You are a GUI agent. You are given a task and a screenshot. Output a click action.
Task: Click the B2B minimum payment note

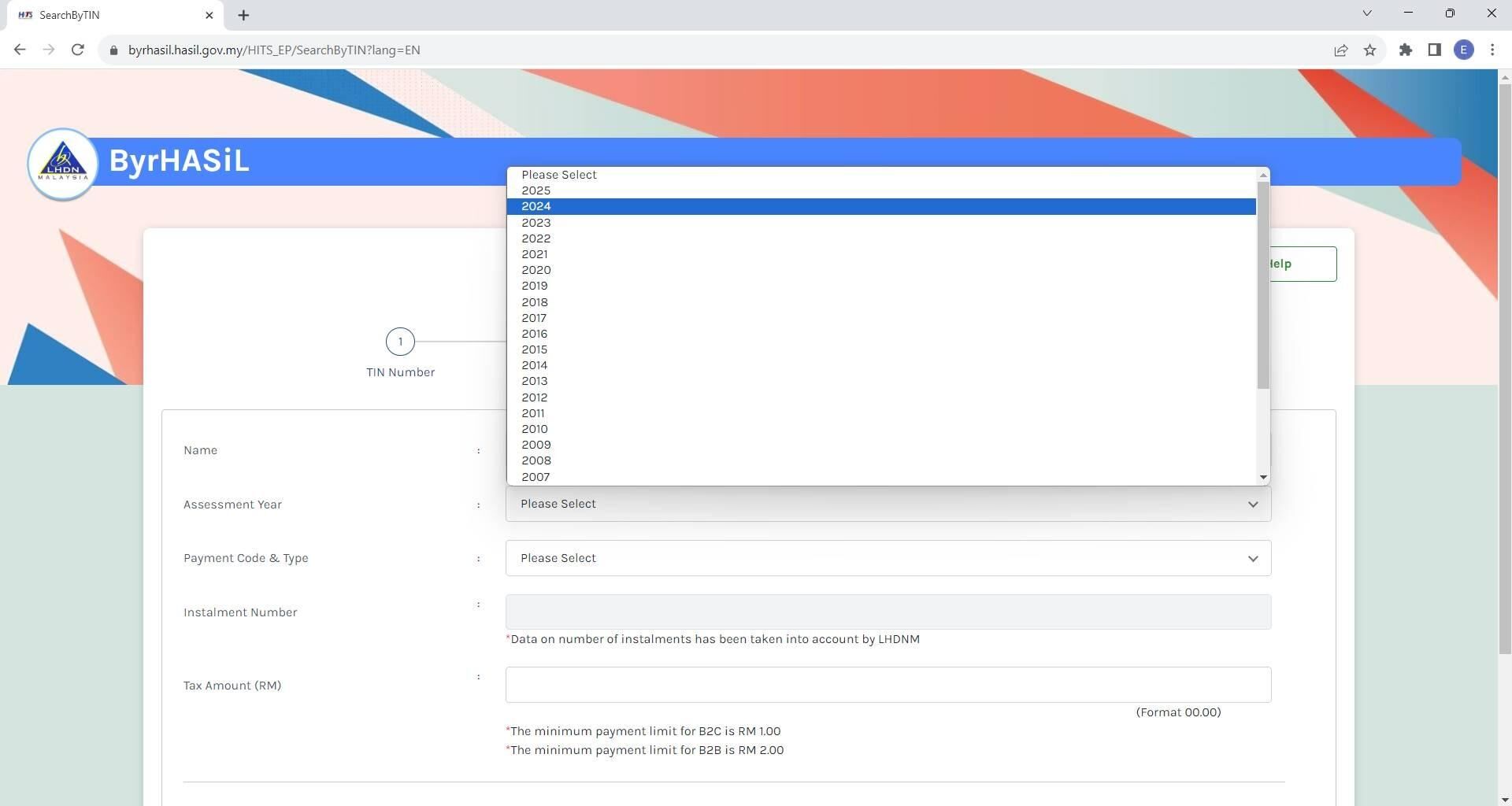click(x=645, y=750)
